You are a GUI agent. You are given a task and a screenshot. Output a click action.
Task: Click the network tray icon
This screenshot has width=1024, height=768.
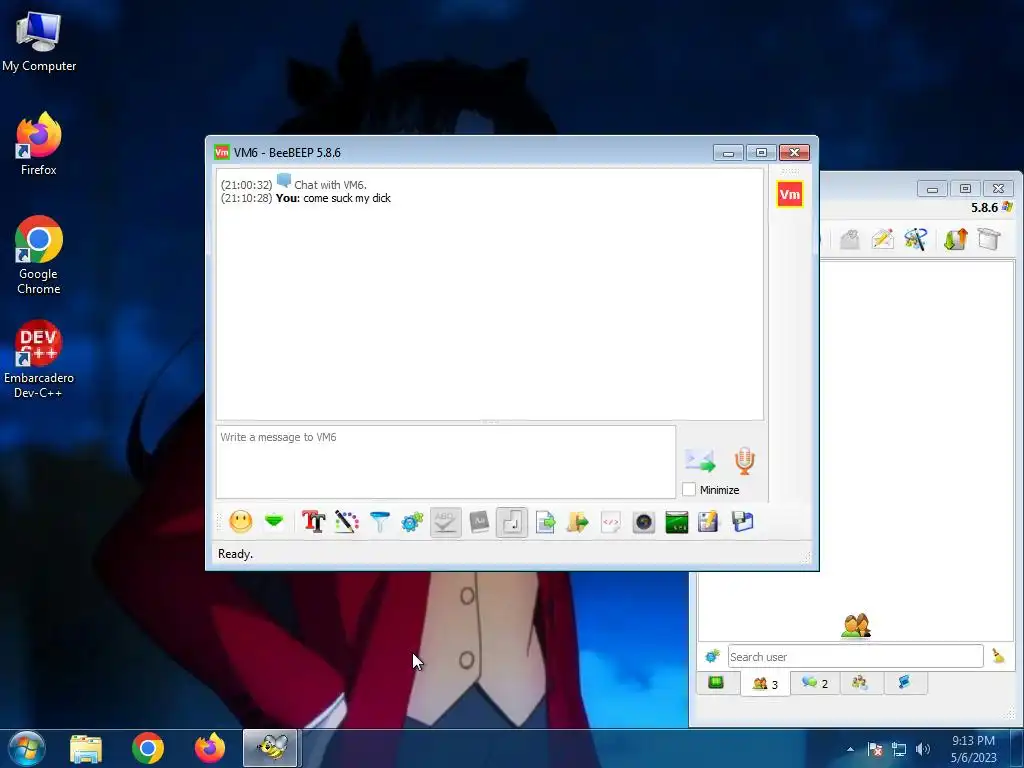pos(899,749)
